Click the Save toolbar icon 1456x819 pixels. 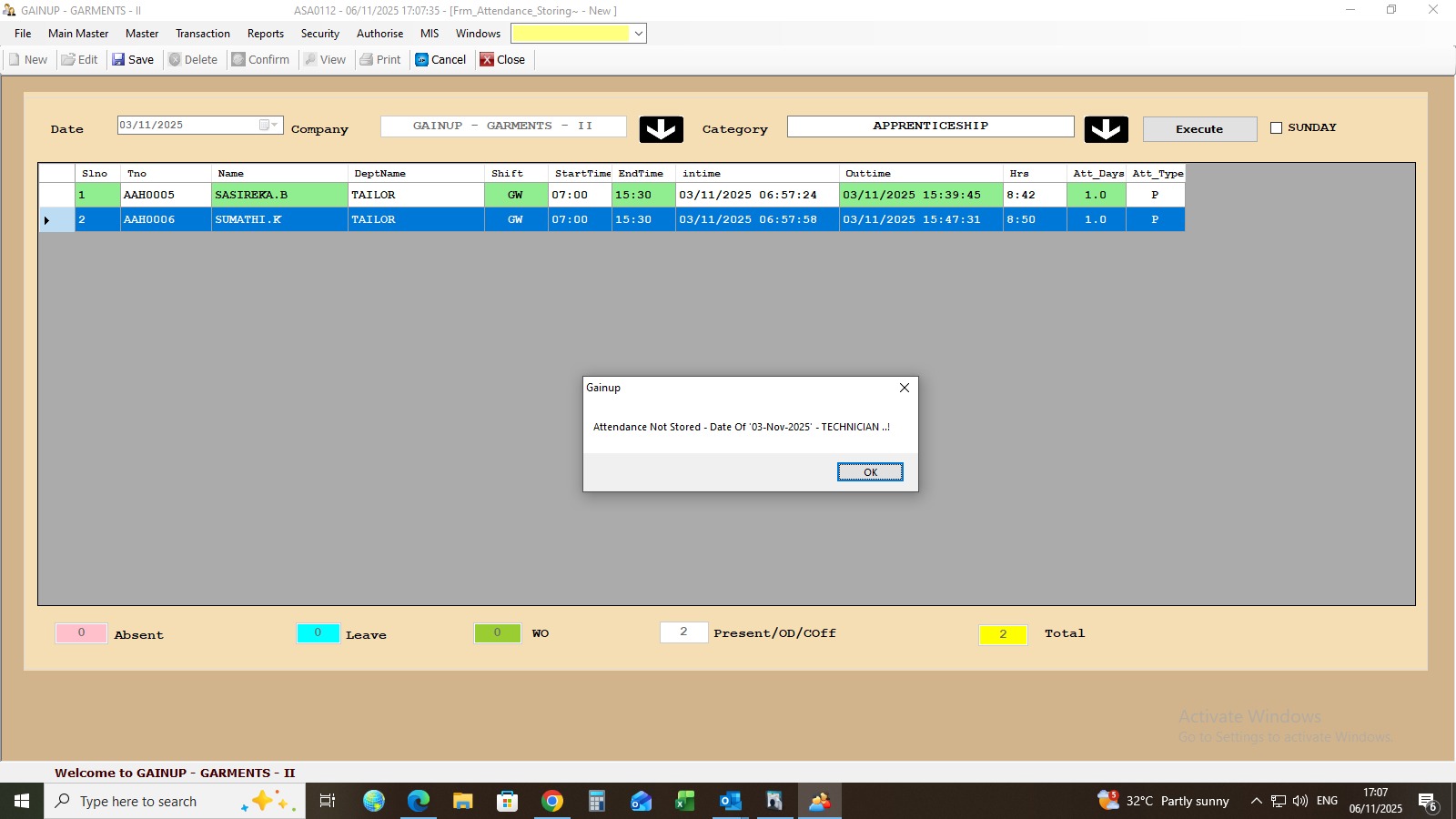pyautogui.click(x=118, y=60)
